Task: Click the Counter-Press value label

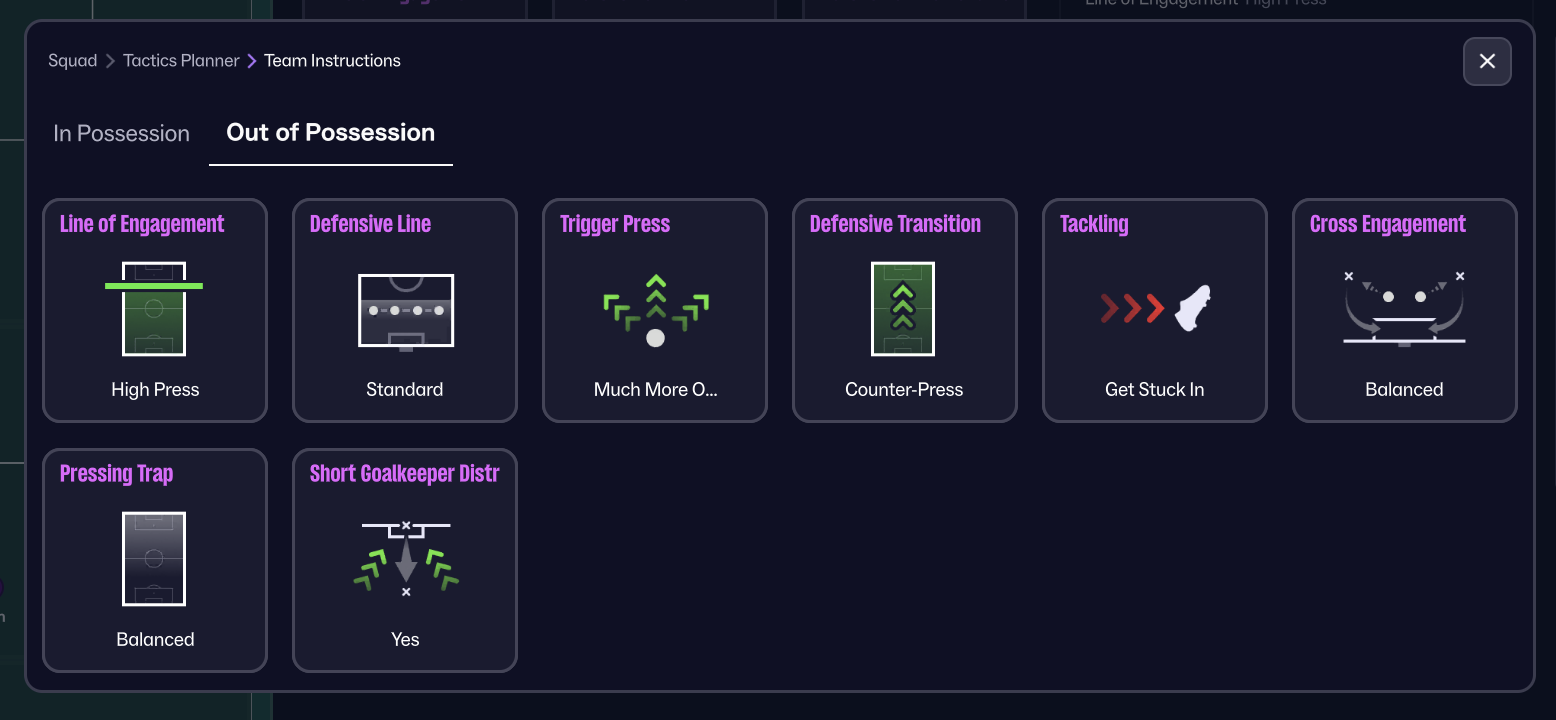Action: pos(904,390)
